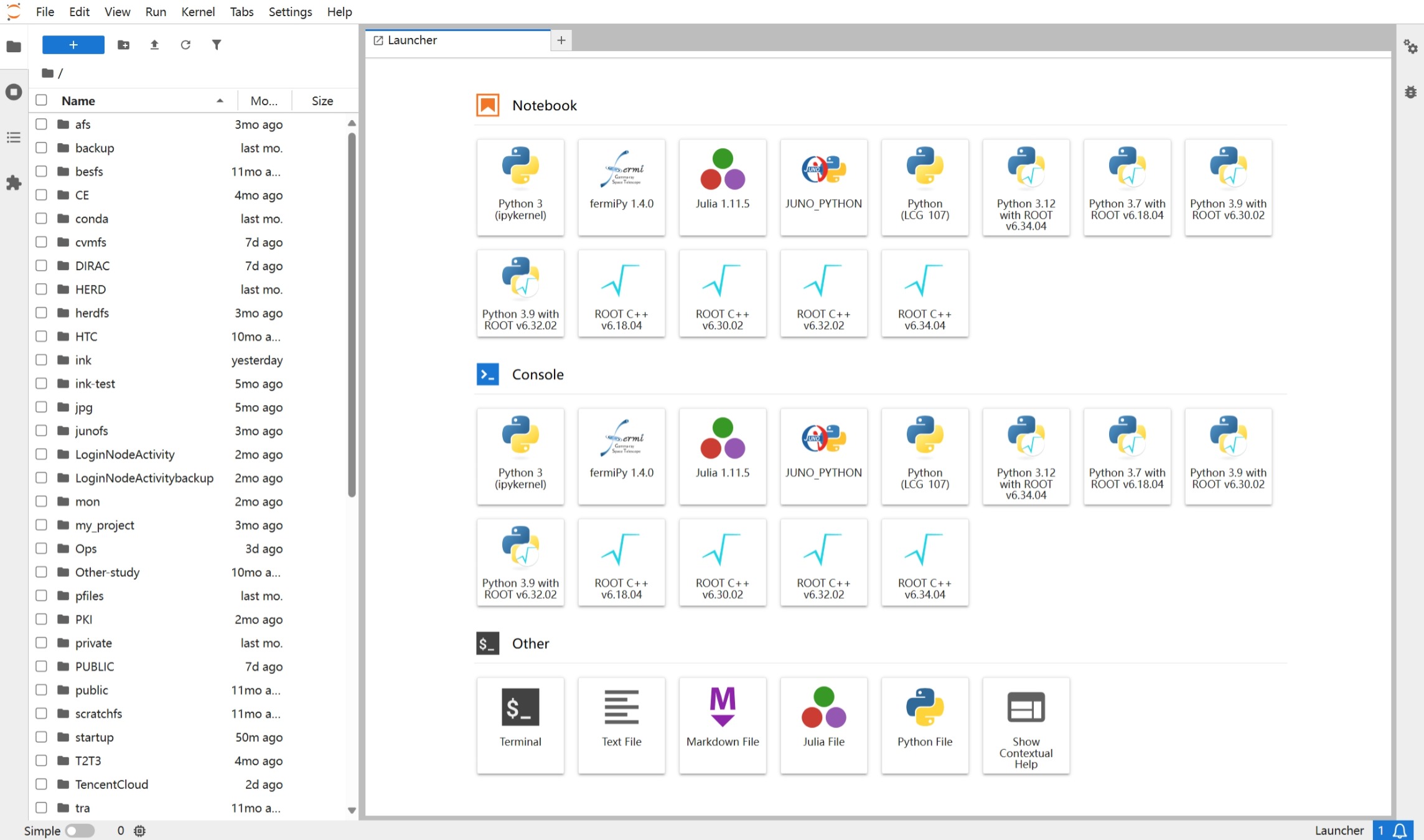Open the Help menu
The width and height of the screenshot is (1424, 840).
339,12
